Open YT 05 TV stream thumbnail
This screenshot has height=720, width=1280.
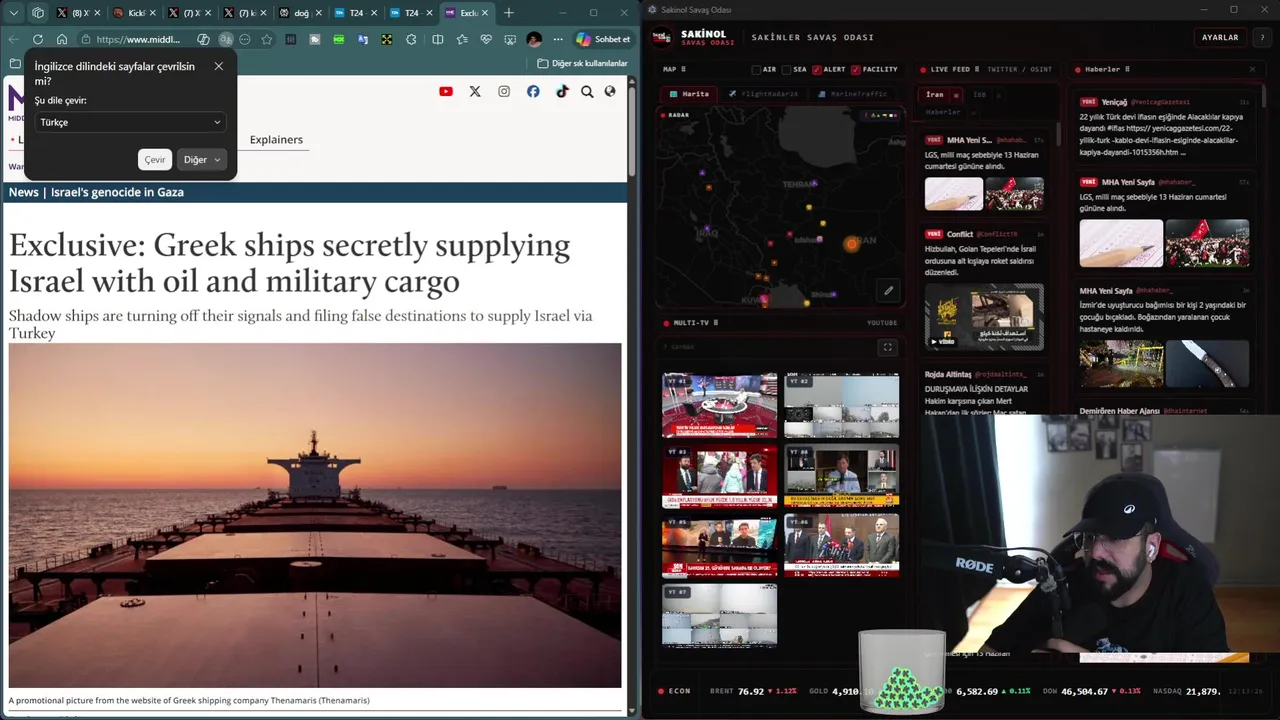(x=719, y=546)
